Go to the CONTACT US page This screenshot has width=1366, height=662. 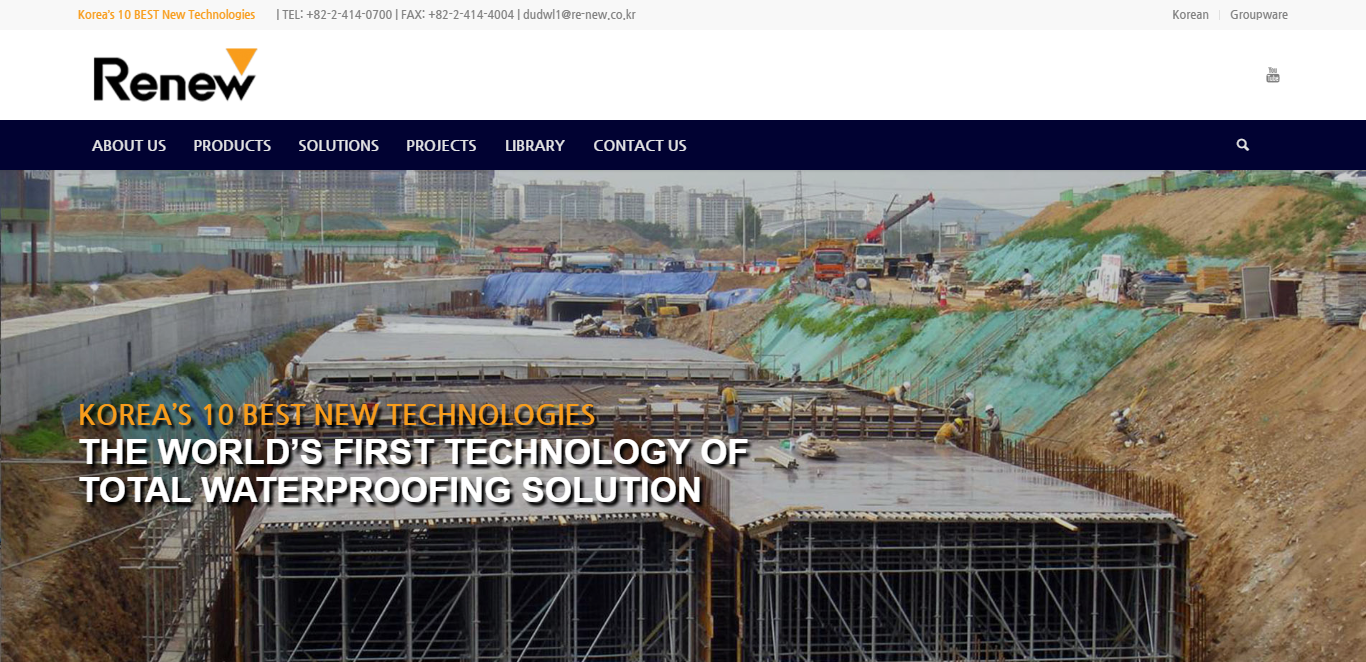(640, 145)
